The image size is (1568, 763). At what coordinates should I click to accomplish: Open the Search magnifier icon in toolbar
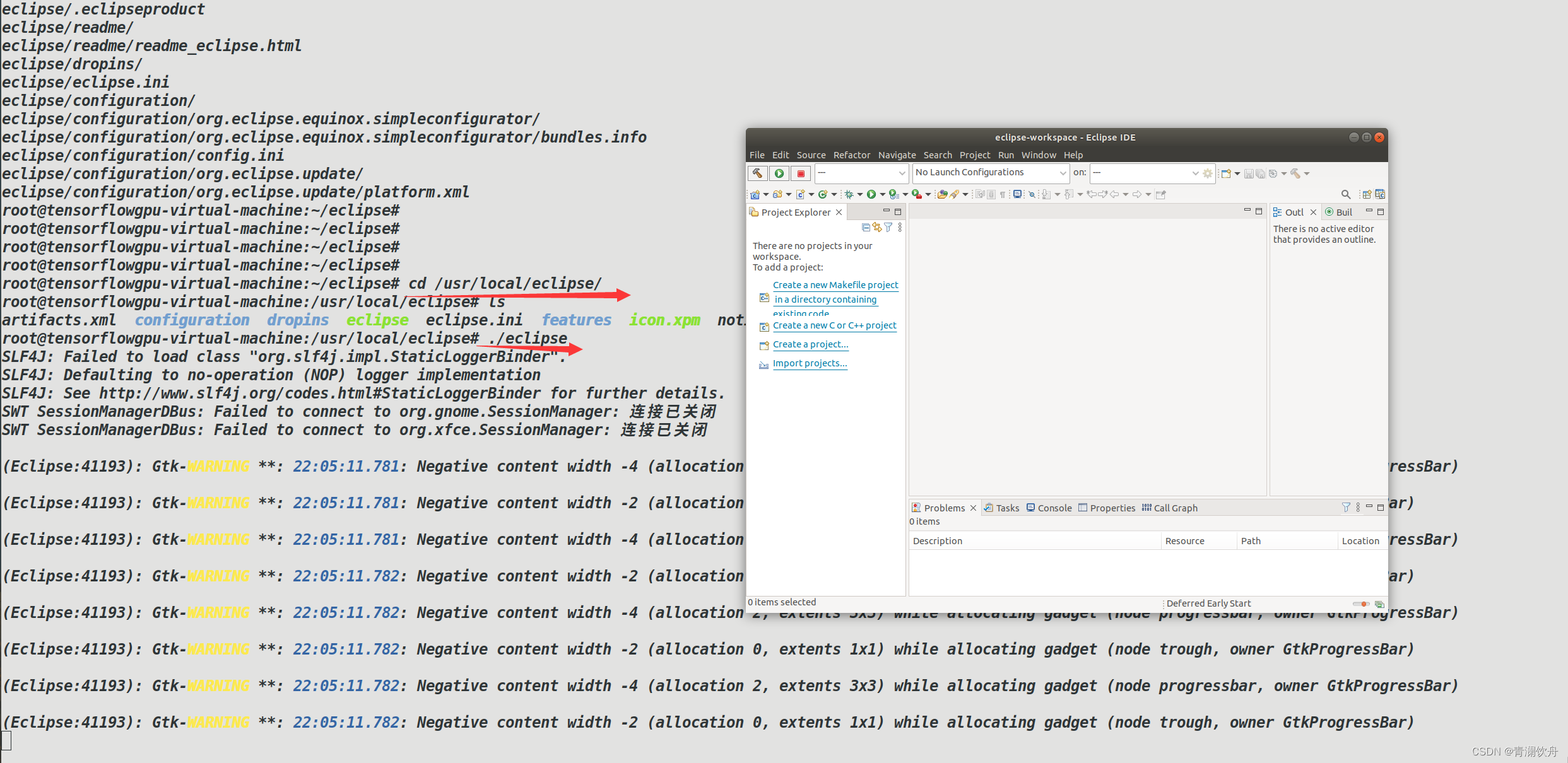[x=1345, y=194]
